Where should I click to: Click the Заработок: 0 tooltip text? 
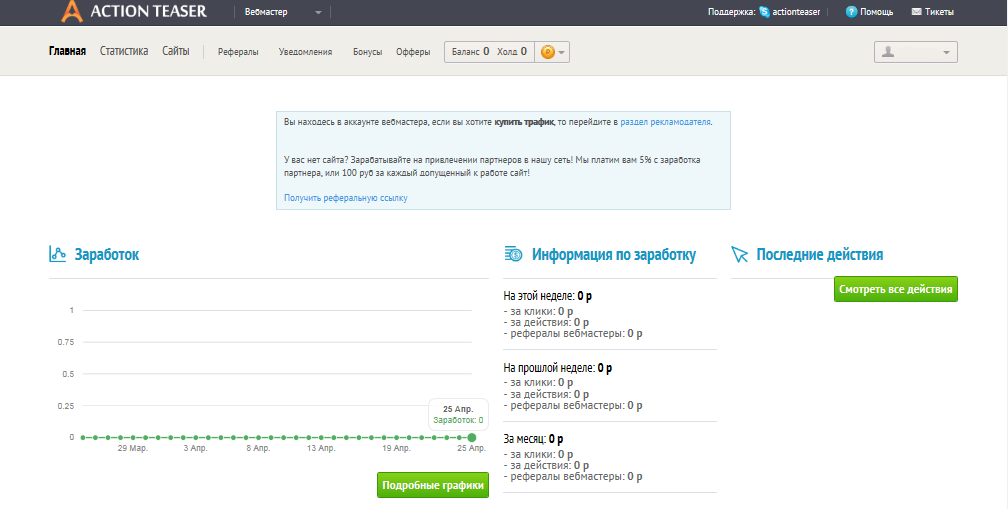tap(458, 420)
